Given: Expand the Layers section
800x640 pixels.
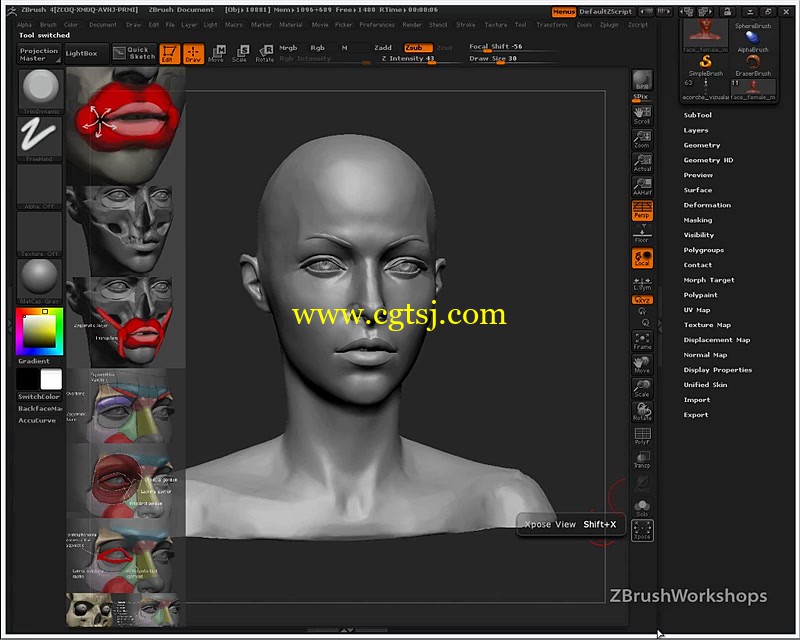Looking at the screenshot, I should [696, 130].
